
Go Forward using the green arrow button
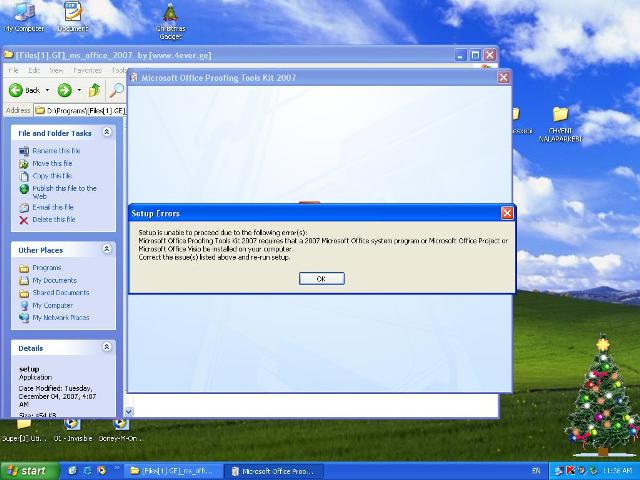point(64,90)
